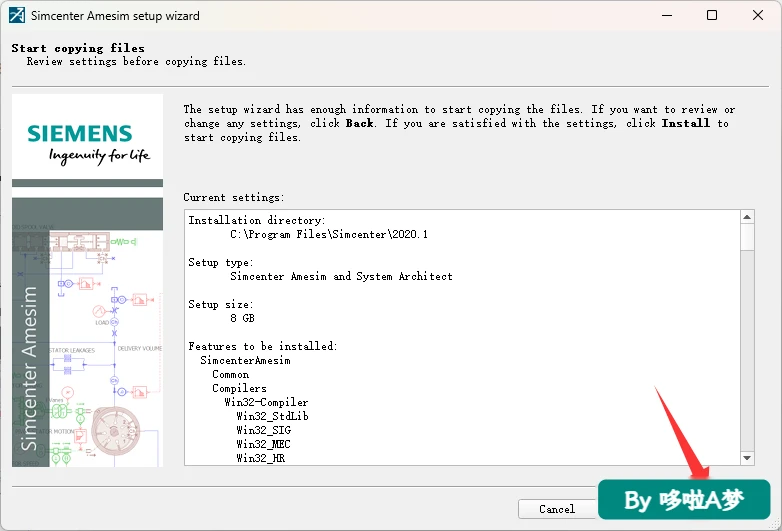This screenshot has height=531, width=782.
Task: Maximize the setup wizard window
Action: click(712, 15)
